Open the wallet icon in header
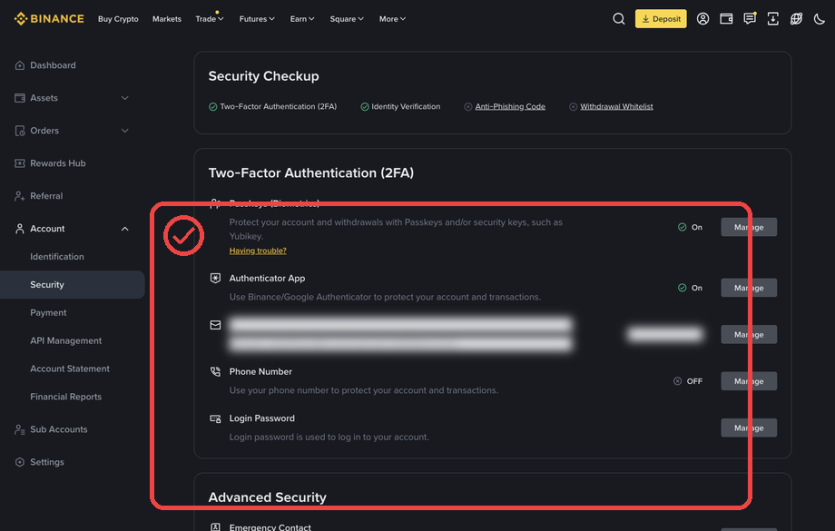Screen dimensions: 835x531 point(726,19)
